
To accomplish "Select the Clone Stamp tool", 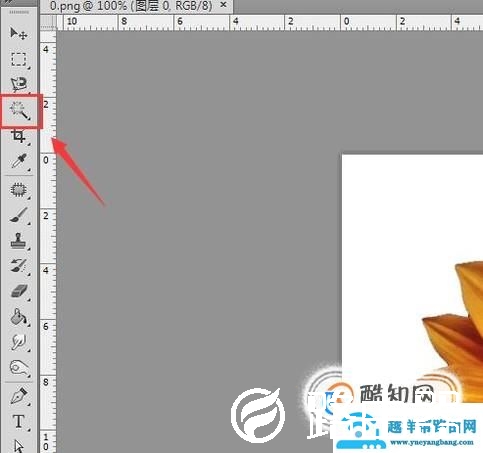I will (18, 241).
